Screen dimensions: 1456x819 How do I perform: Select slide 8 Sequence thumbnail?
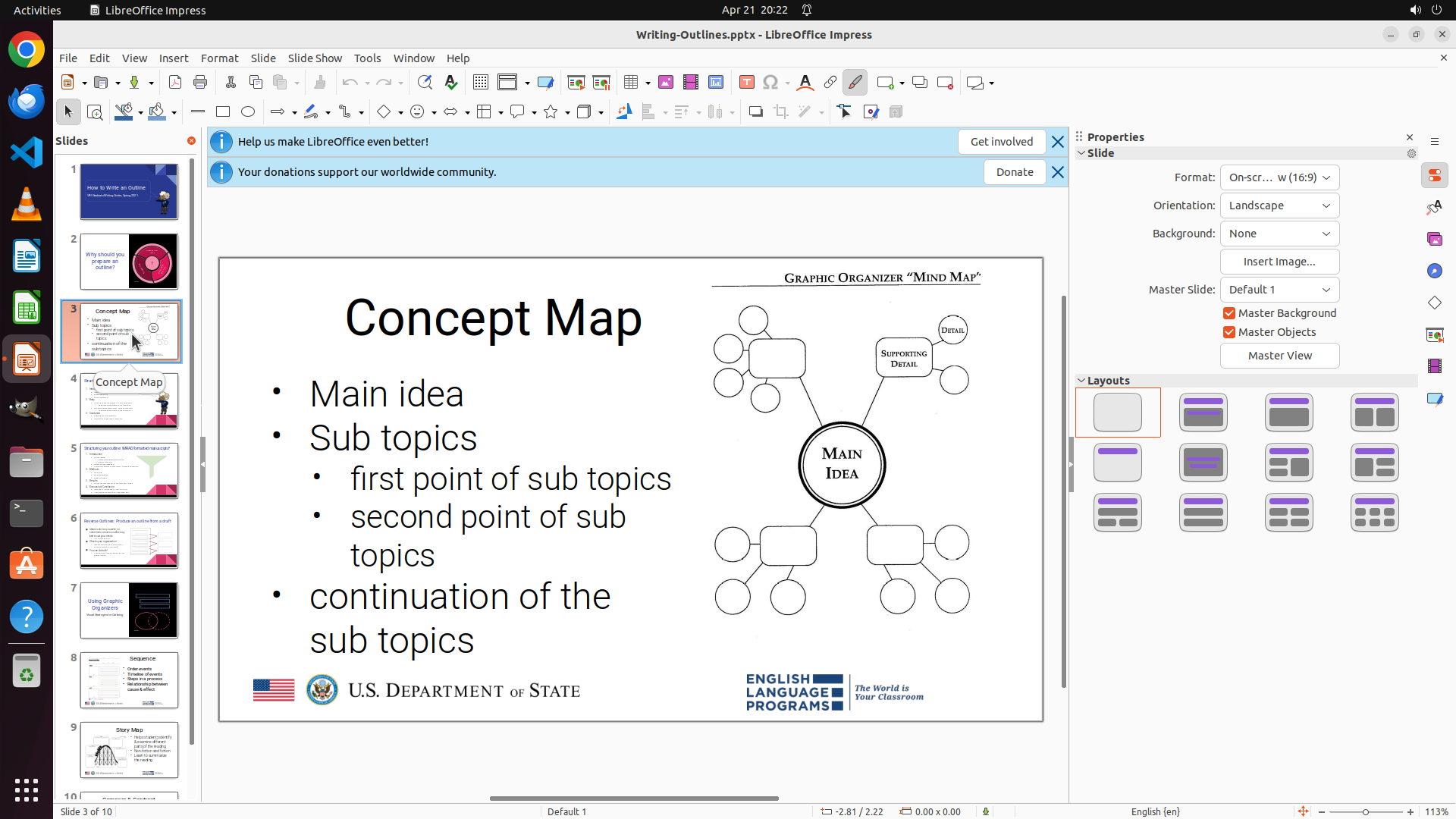pyautogui.click(x=129, y=680)
